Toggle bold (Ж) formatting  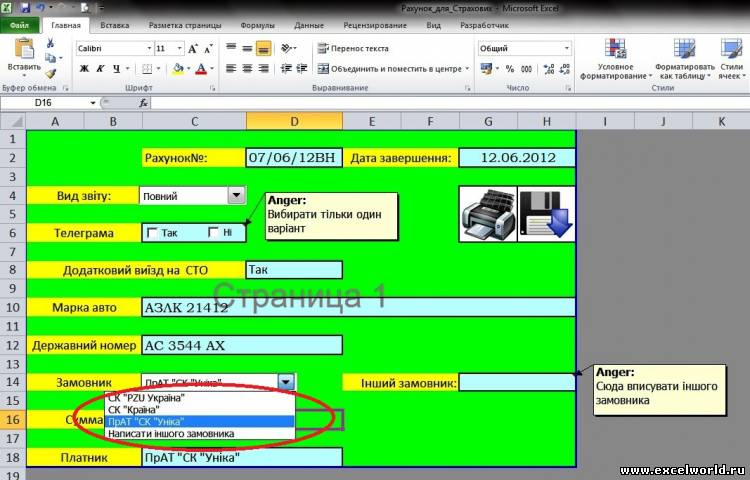click(84, 69)
